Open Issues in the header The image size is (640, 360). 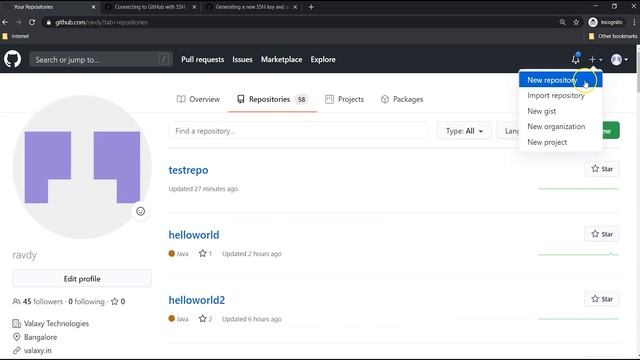[242, 60]
